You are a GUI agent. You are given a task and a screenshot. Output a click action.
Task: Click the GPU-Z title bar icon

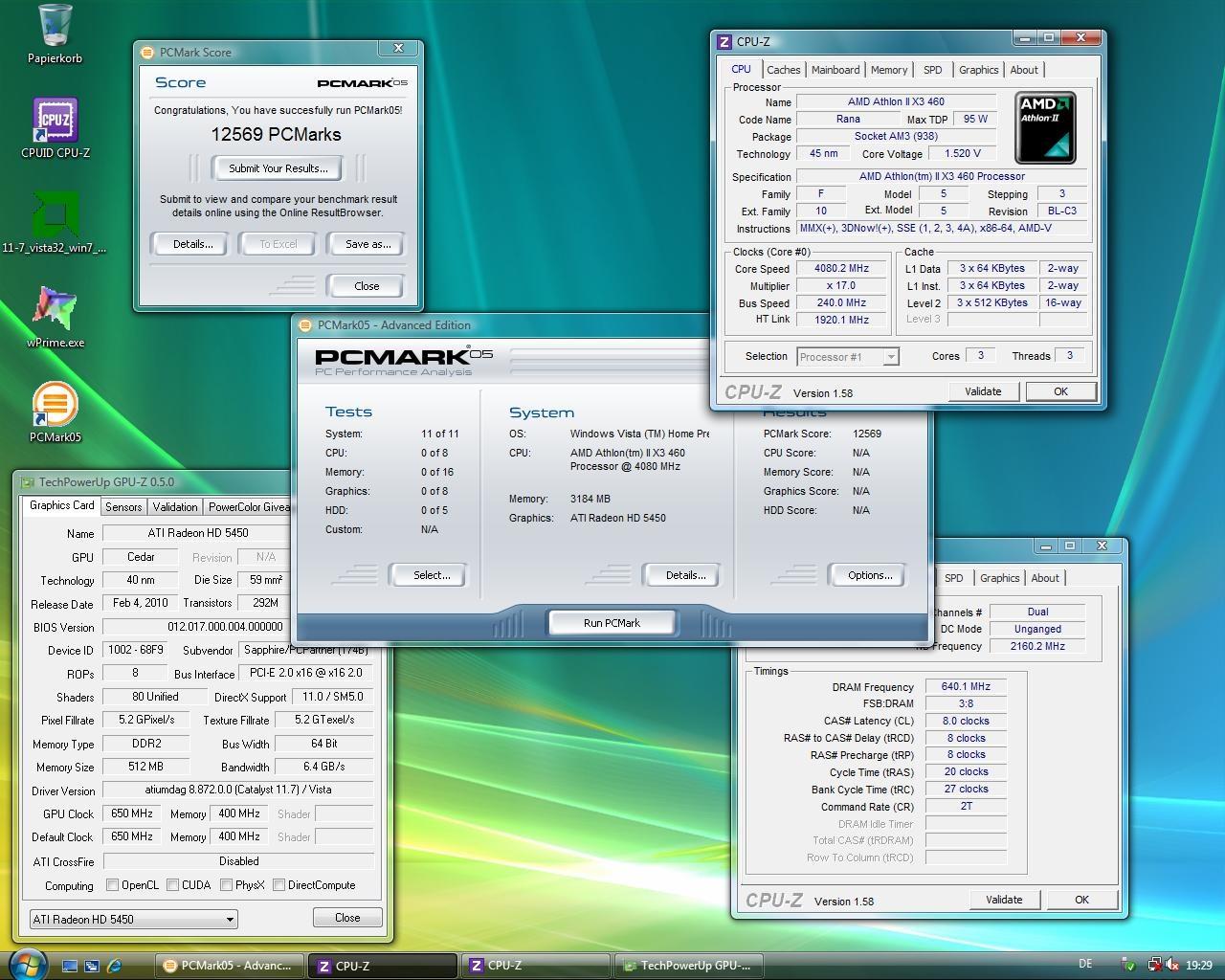click(28, 482)
